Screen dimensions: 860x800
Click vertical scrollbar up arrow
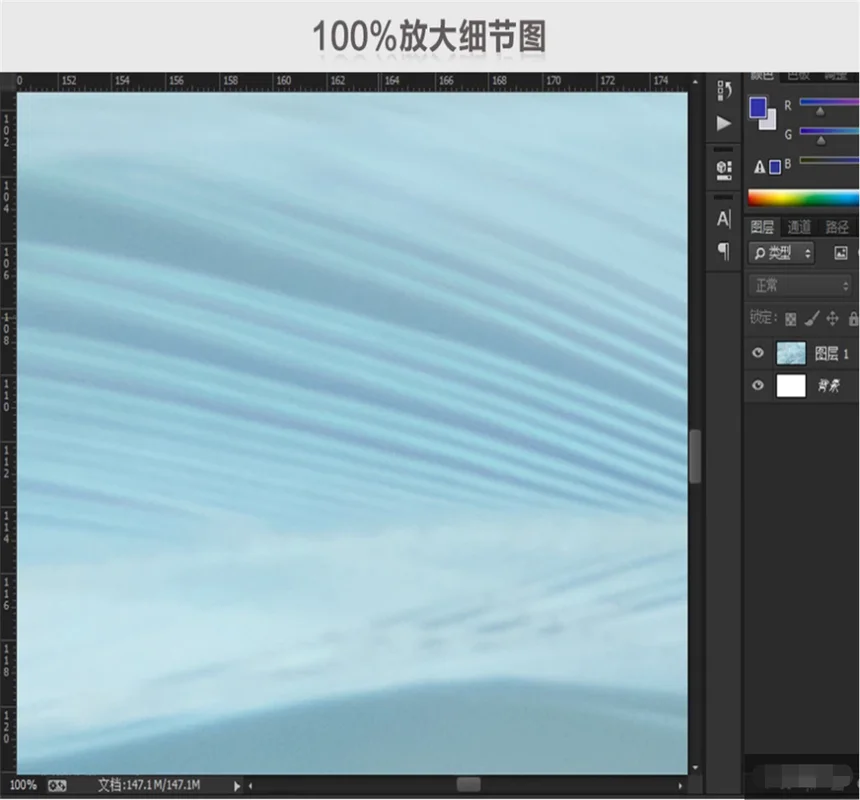(695, 82)
